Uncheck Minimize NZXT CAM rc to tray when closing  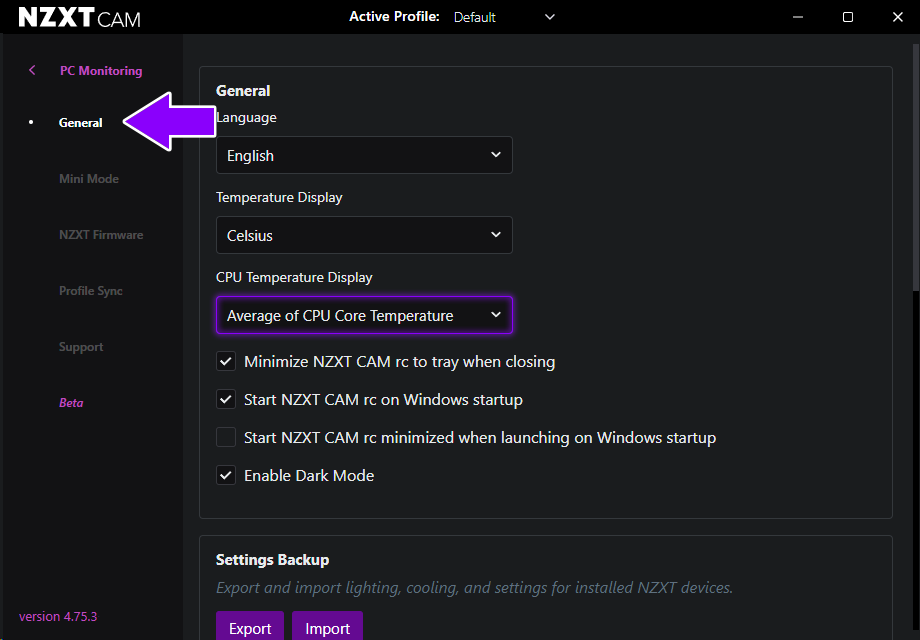coord(226,361)
